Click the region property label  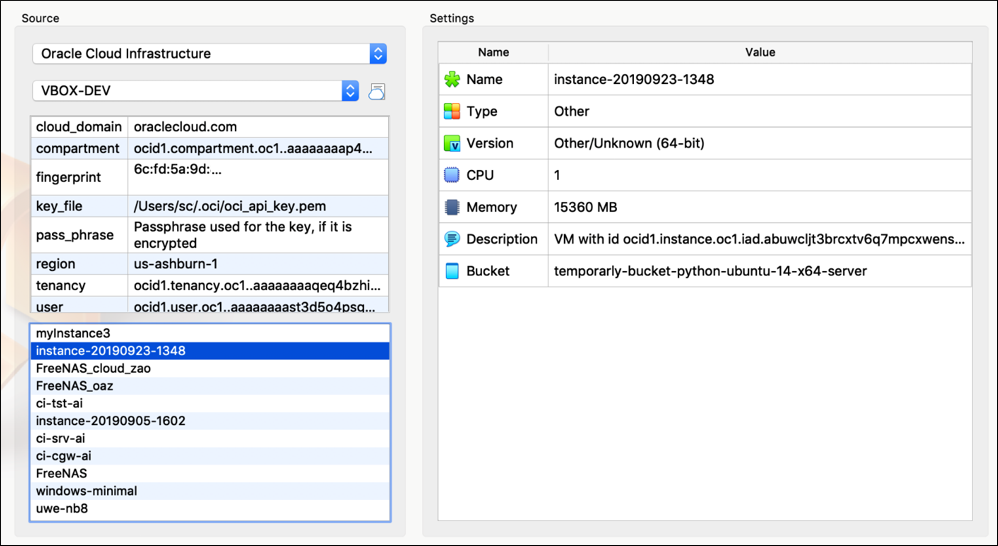point(79,264)
